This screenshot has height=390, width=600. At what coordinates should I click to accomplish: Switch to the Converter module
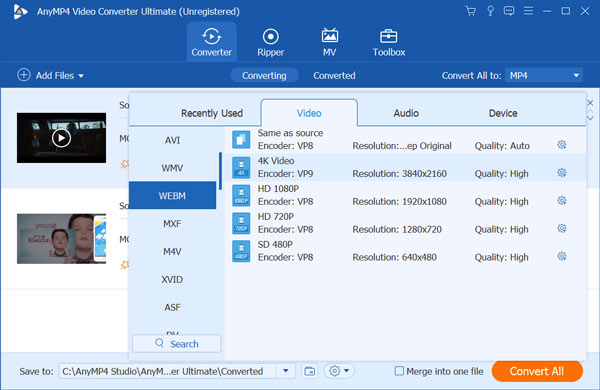coord(212,42)
